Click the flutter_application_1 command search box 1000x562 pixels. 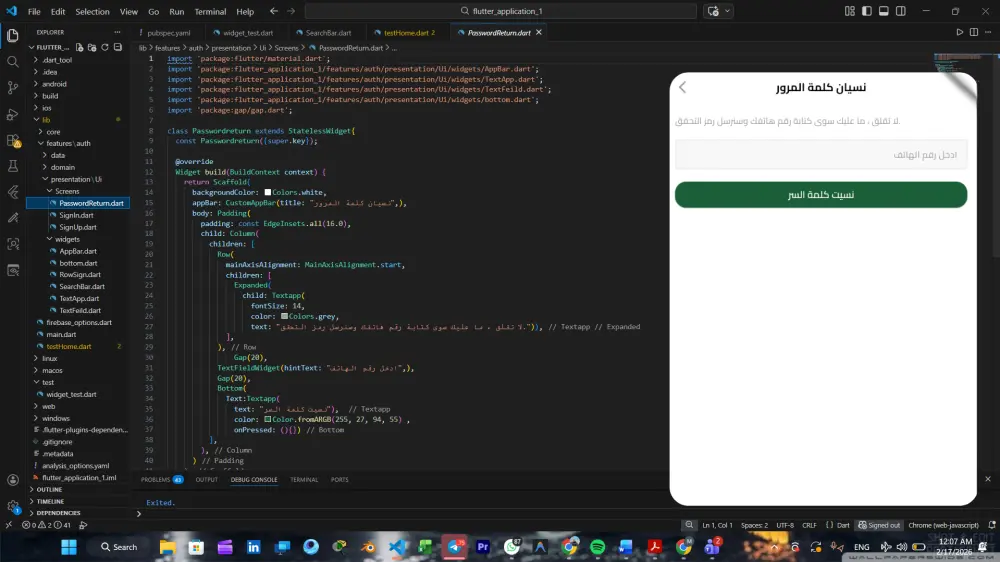pyautogui.click(x=501, y=11)
